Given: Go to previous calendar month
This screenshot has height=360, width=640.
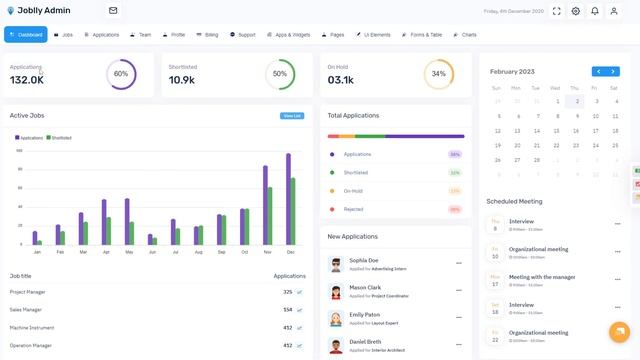Looking at the screenshot, I should 599,71.
